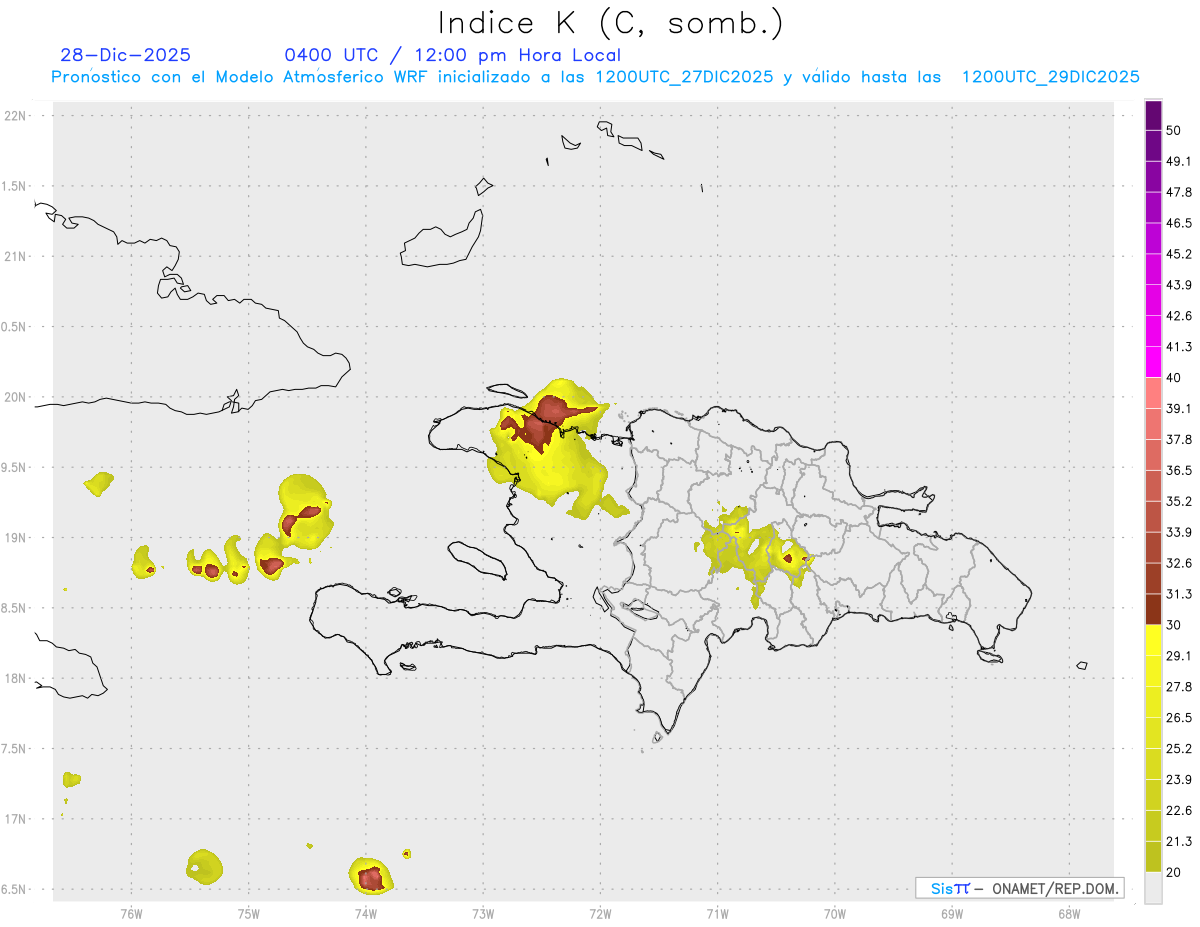
Task: Select the magenta swatch between 41.3 and 42.6
Action: tap(1153, 331)
